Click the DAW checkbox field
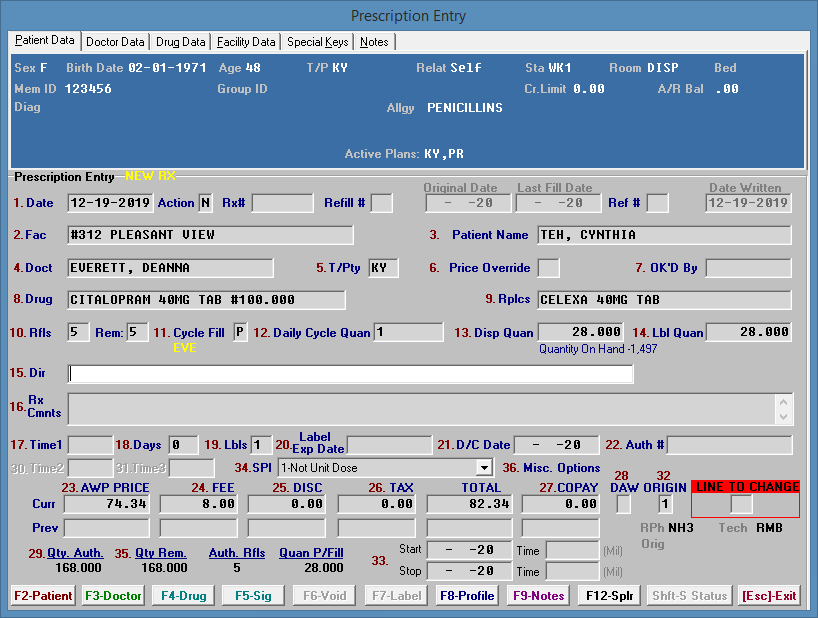The height and width of the screenshot is (618, 818). click(623, 504)
